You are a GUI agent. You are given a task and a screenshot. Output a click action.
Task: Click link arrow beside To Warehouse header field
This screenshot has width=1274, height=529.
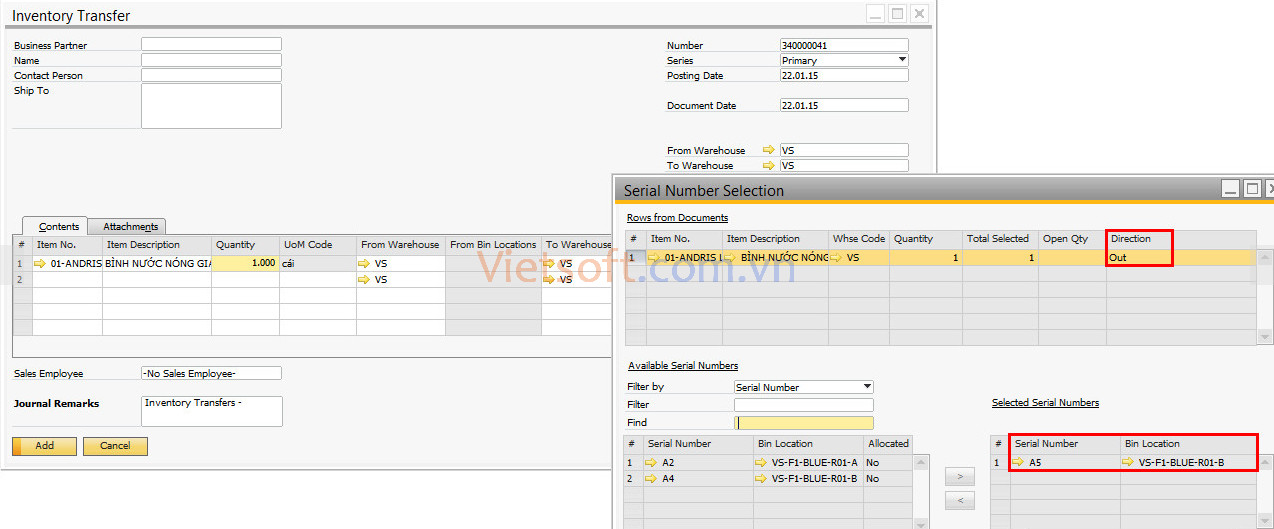point(768,166)
